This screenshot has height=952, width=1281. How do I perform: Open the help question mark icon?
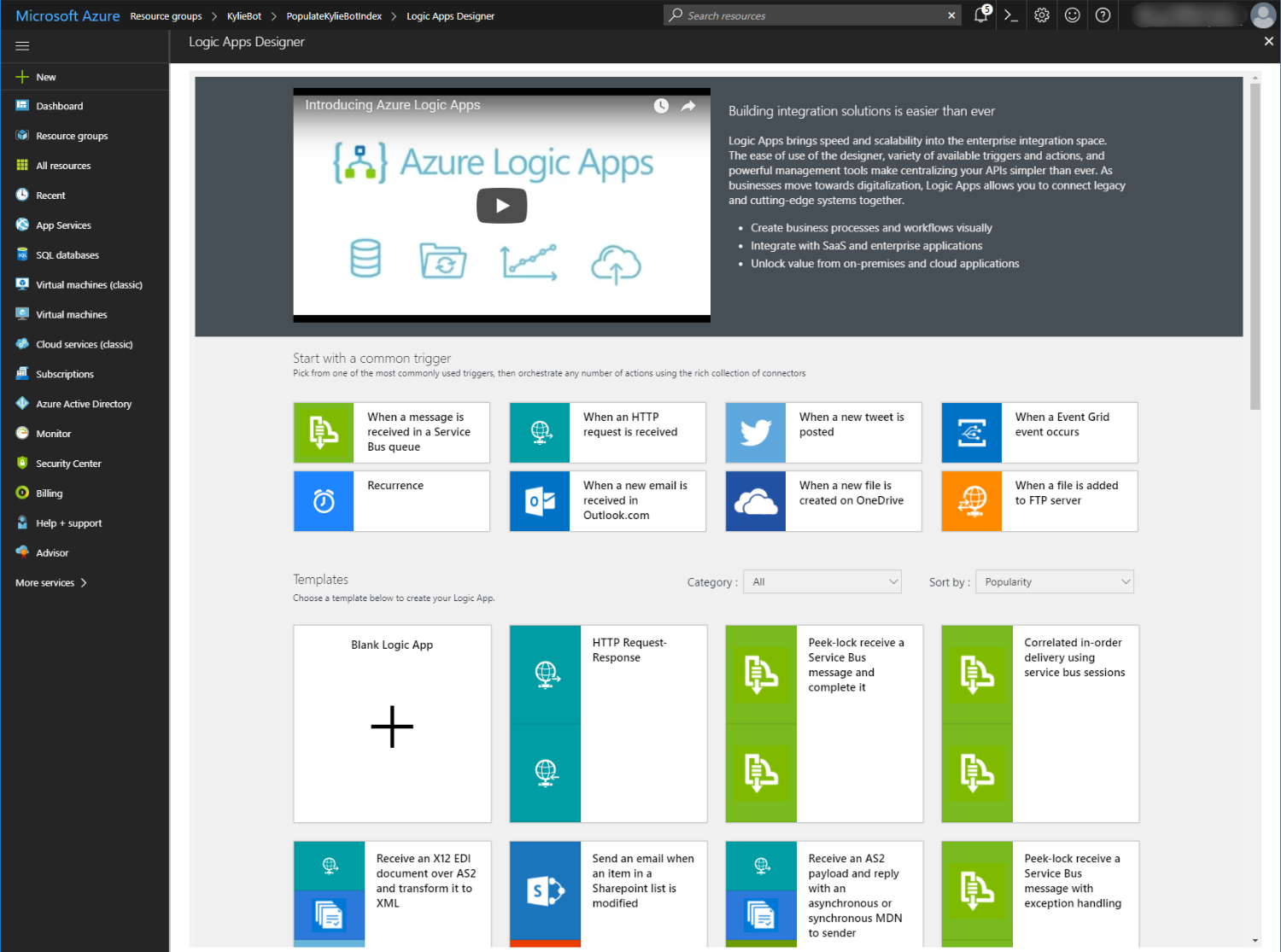coord(1103,15)
